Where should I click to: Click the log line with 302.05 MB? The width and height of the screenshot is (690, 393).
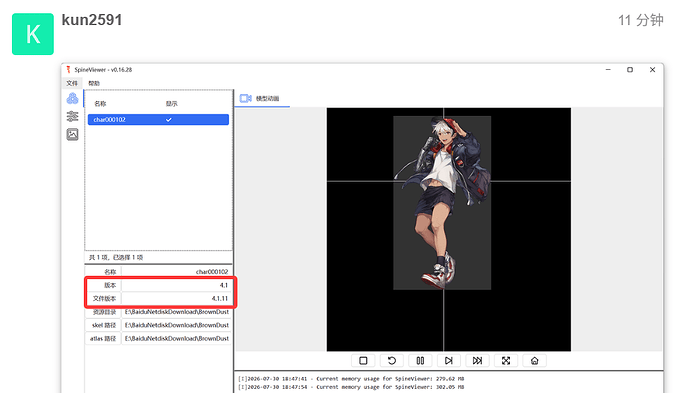(x=351, y=387)
